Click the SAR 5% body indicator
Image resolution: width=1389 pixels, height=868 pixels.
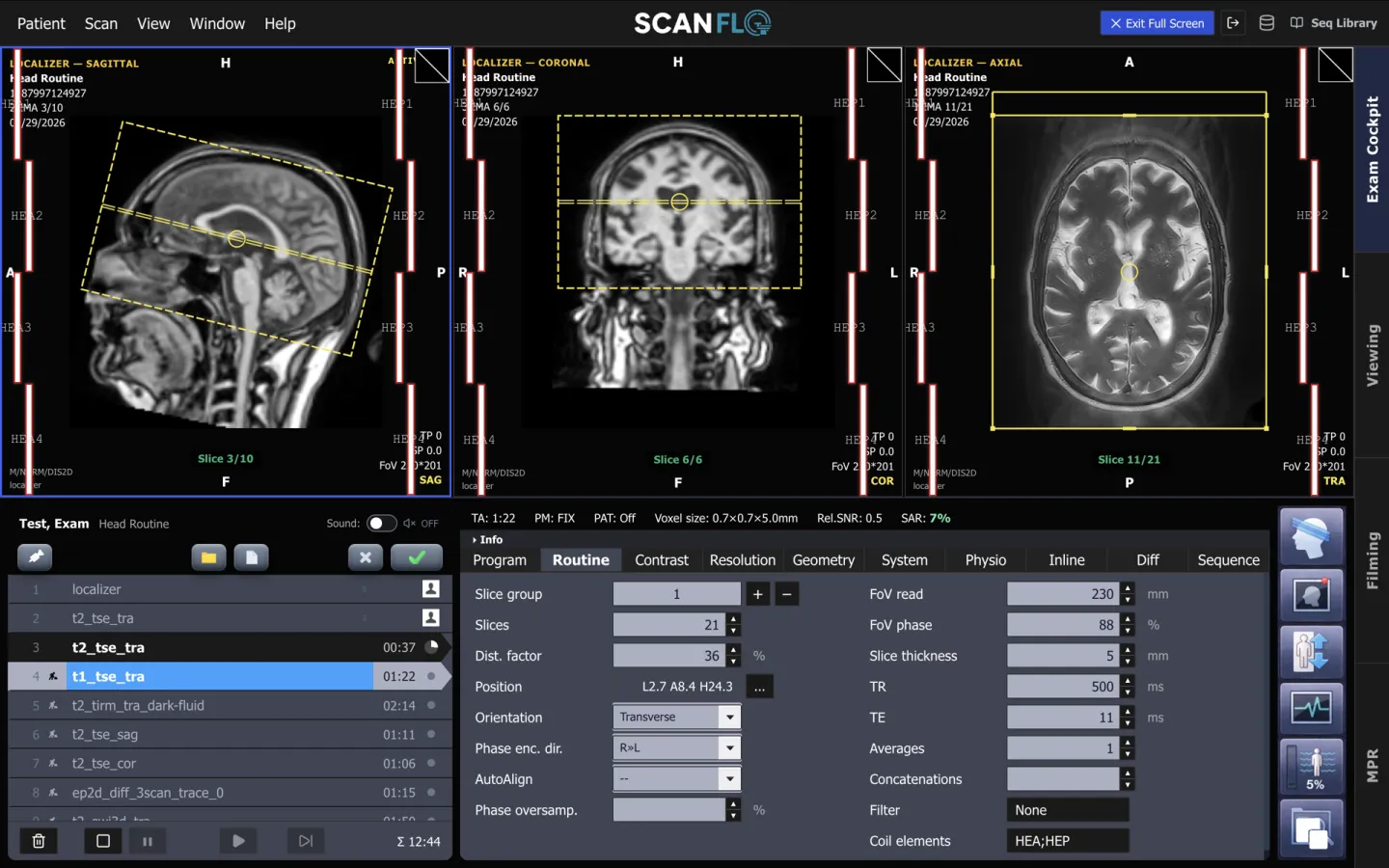click(1312, 767)
